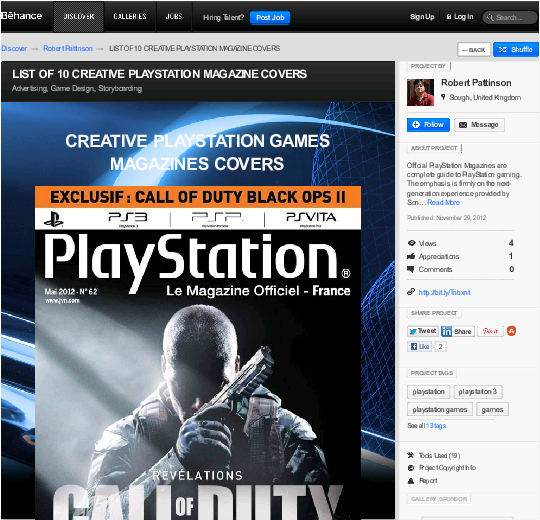Screen dimensions: 540x520
Task: Click the Behance logo
Action: 21,16
